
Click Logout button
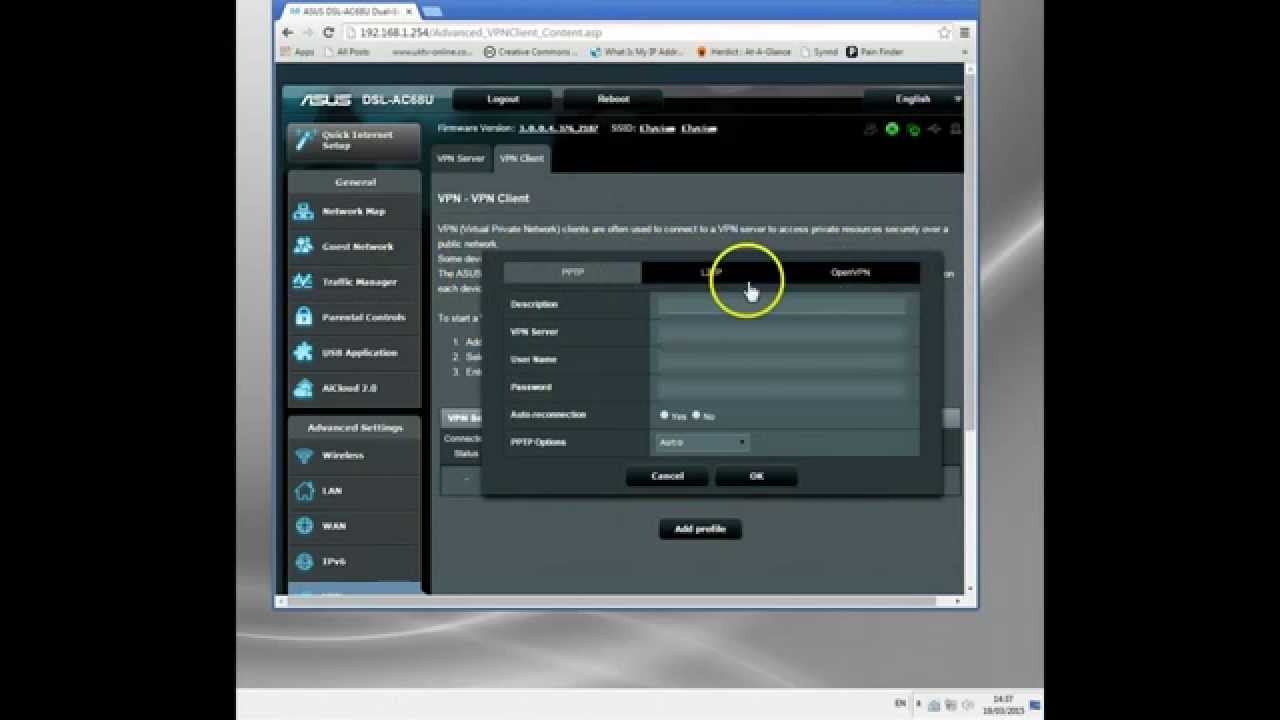[503, 99]
